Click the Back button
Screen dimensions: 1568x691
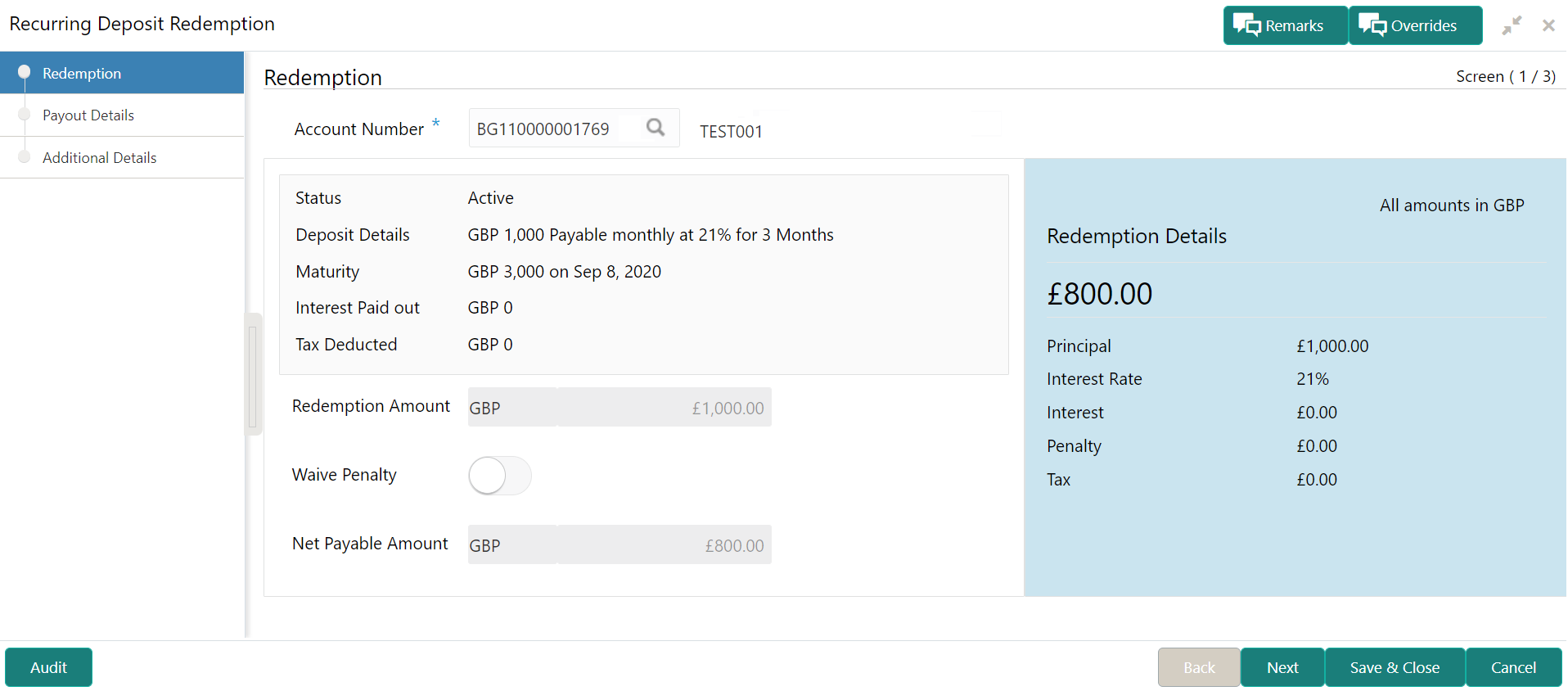[x=1198, y=667]
